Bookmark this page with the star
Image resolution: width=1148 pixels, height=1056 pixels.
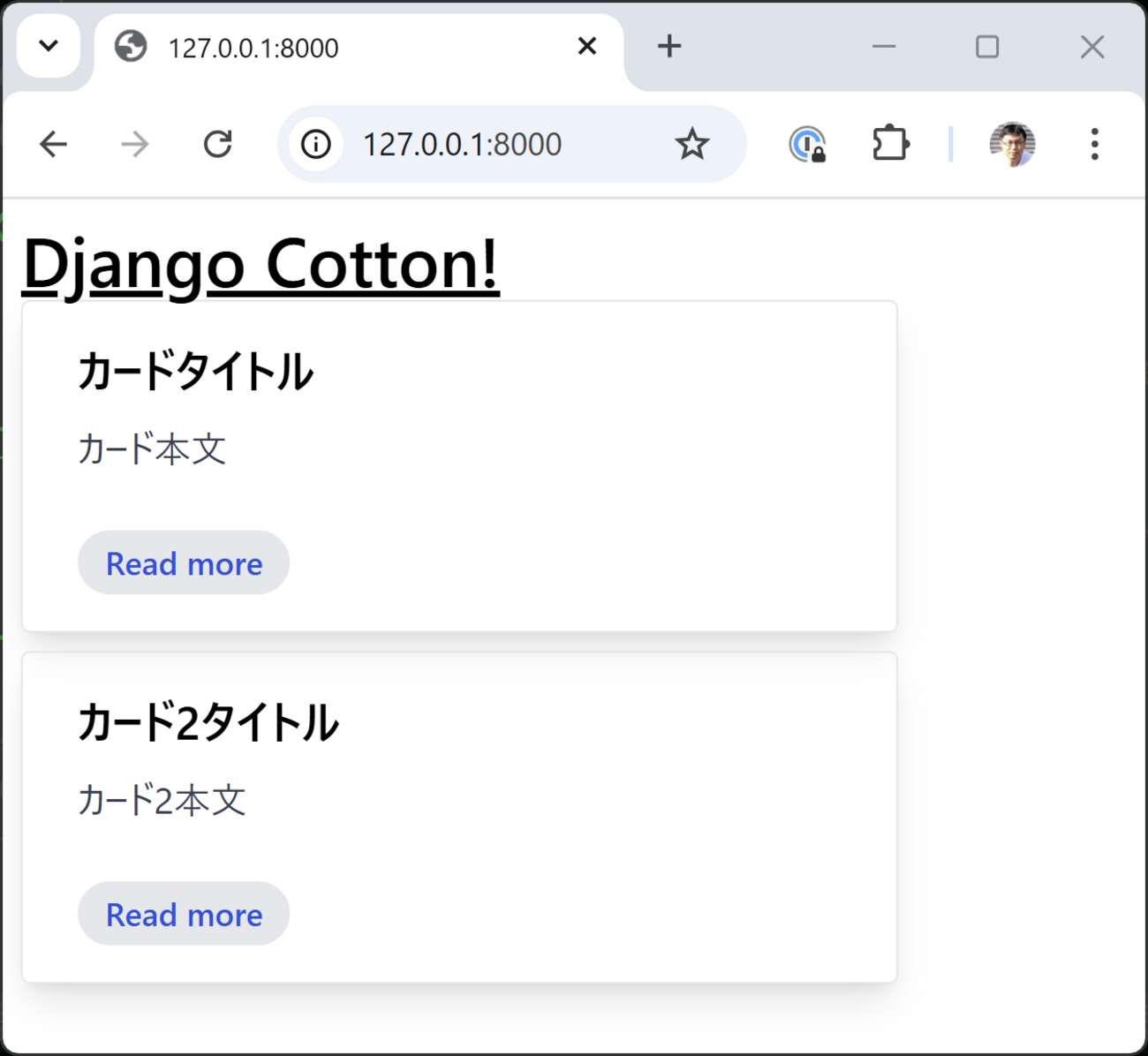coord(692,144)
